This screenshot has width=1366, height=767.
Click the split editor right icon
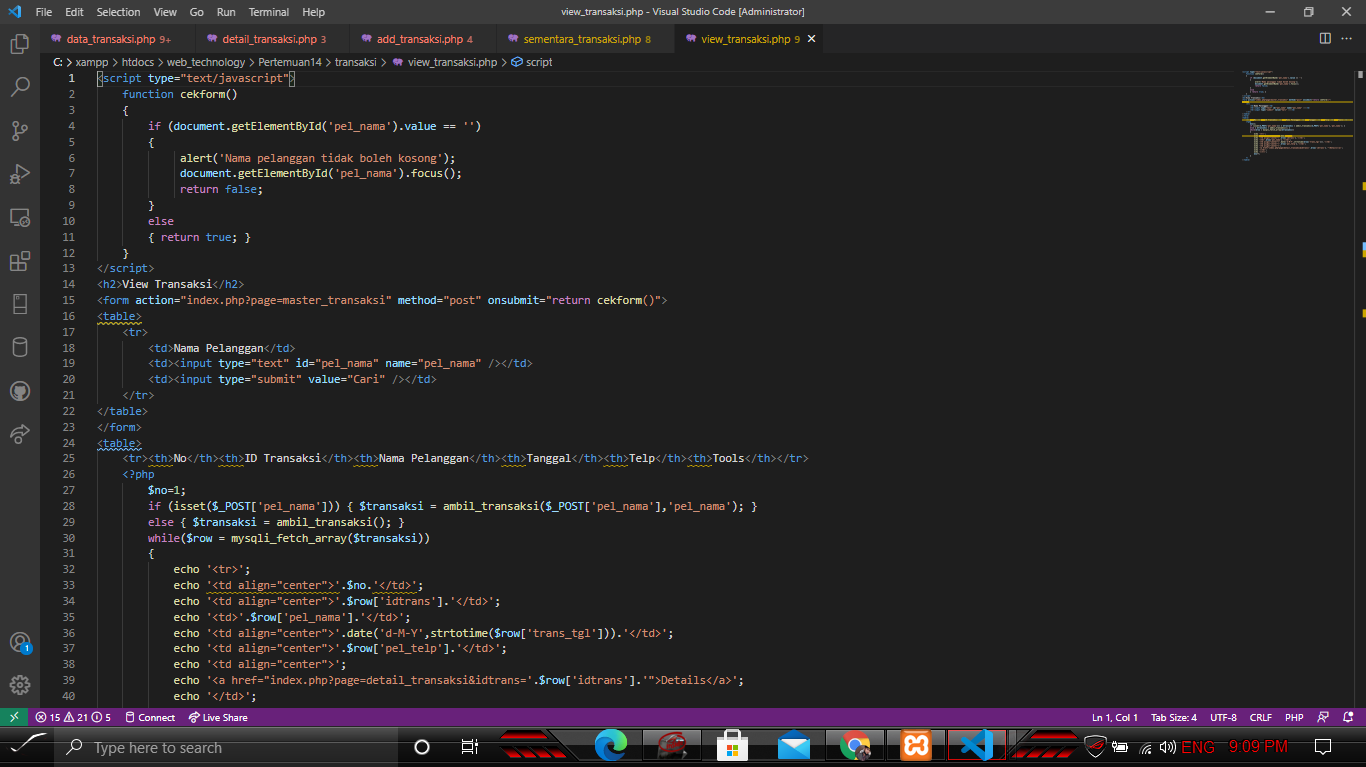(1325, 39)
